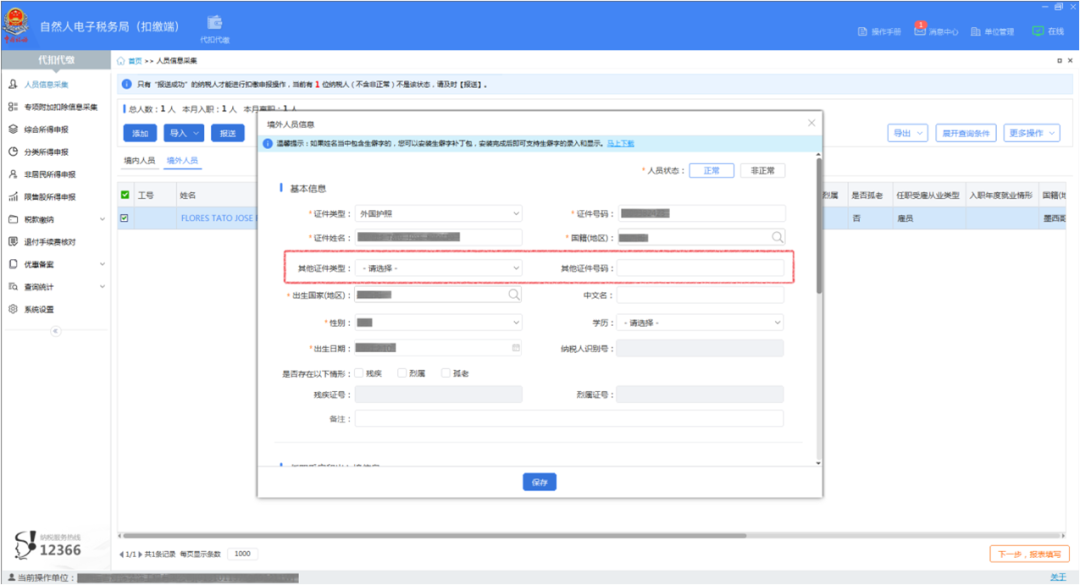Click the previous page arrow in pagination

(122, 554)
